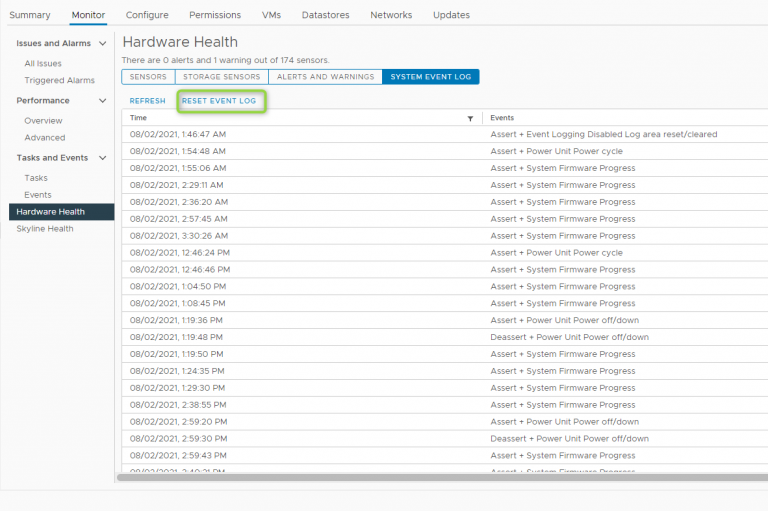
Task: Collapse the Tasks and Events section
Action: point(102,158)
